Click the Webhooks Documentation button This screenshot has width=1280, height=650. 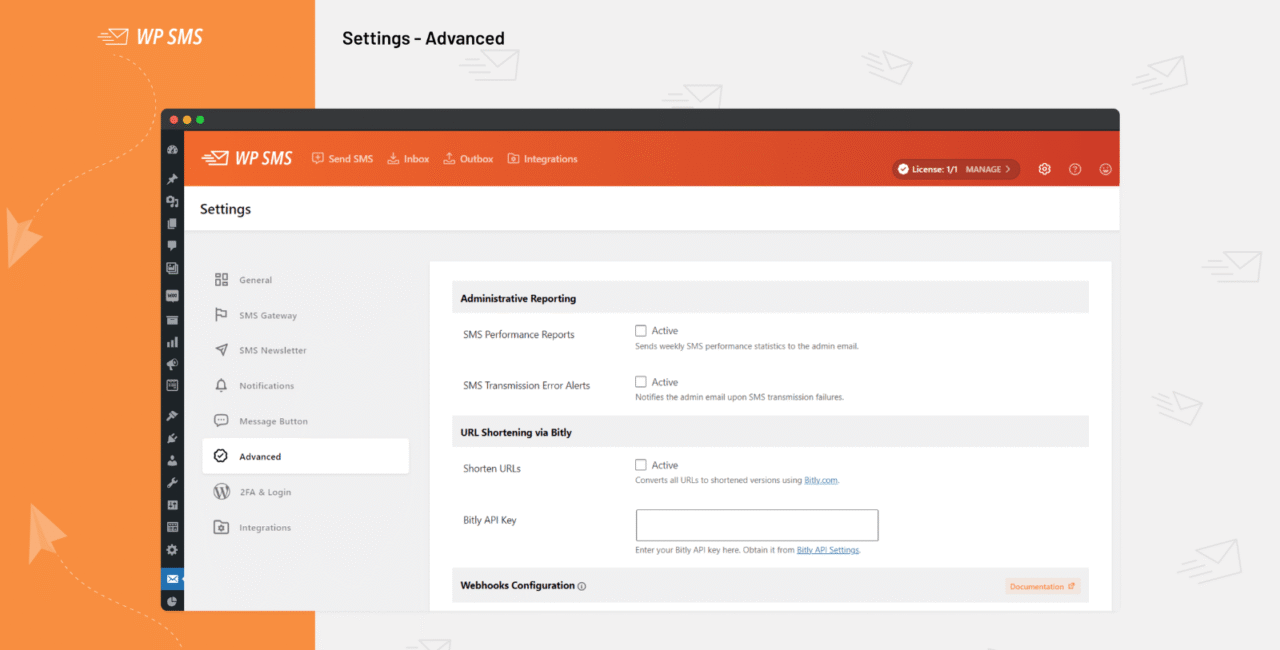[x=1042, y=586]
